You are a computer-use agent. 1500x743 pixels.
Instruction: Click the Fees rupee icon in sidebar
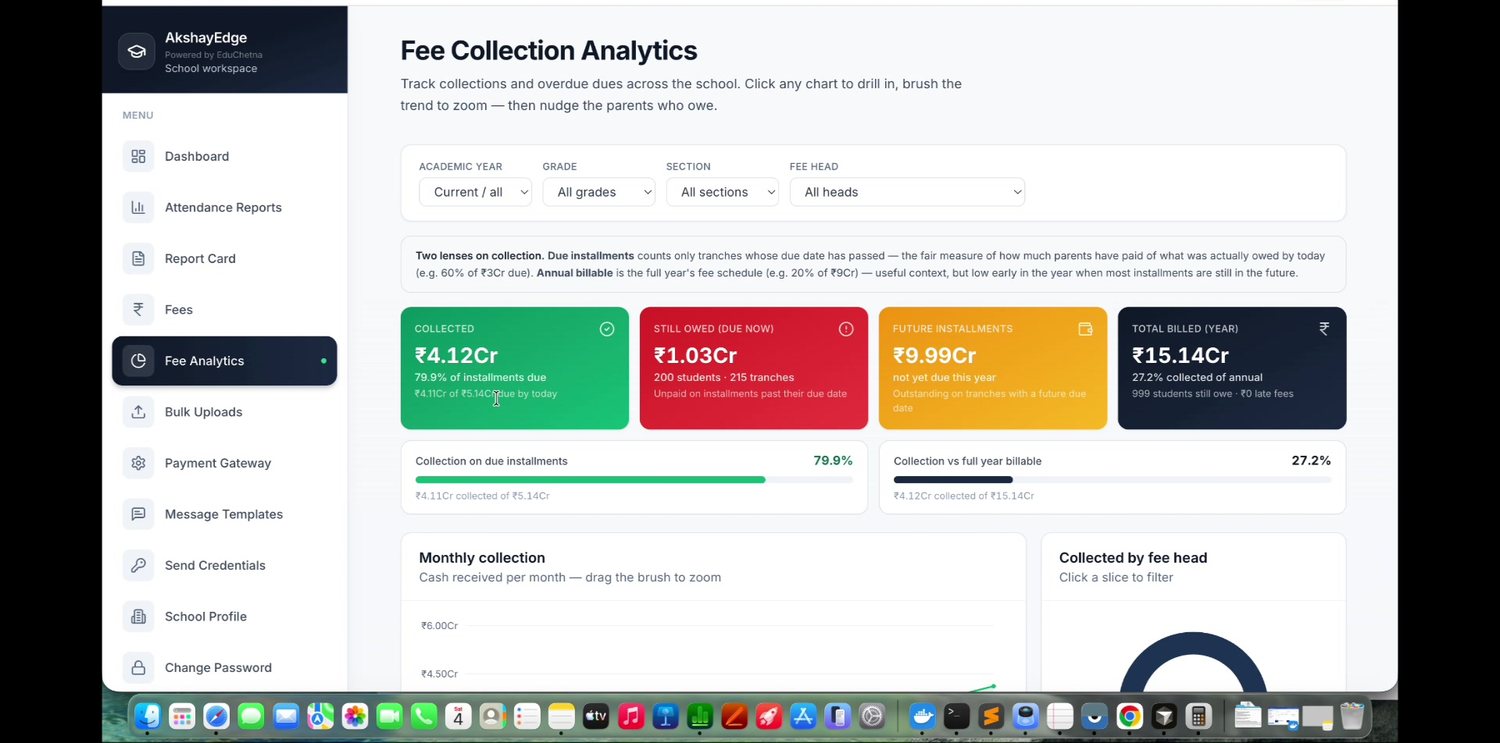pos(138,309)
